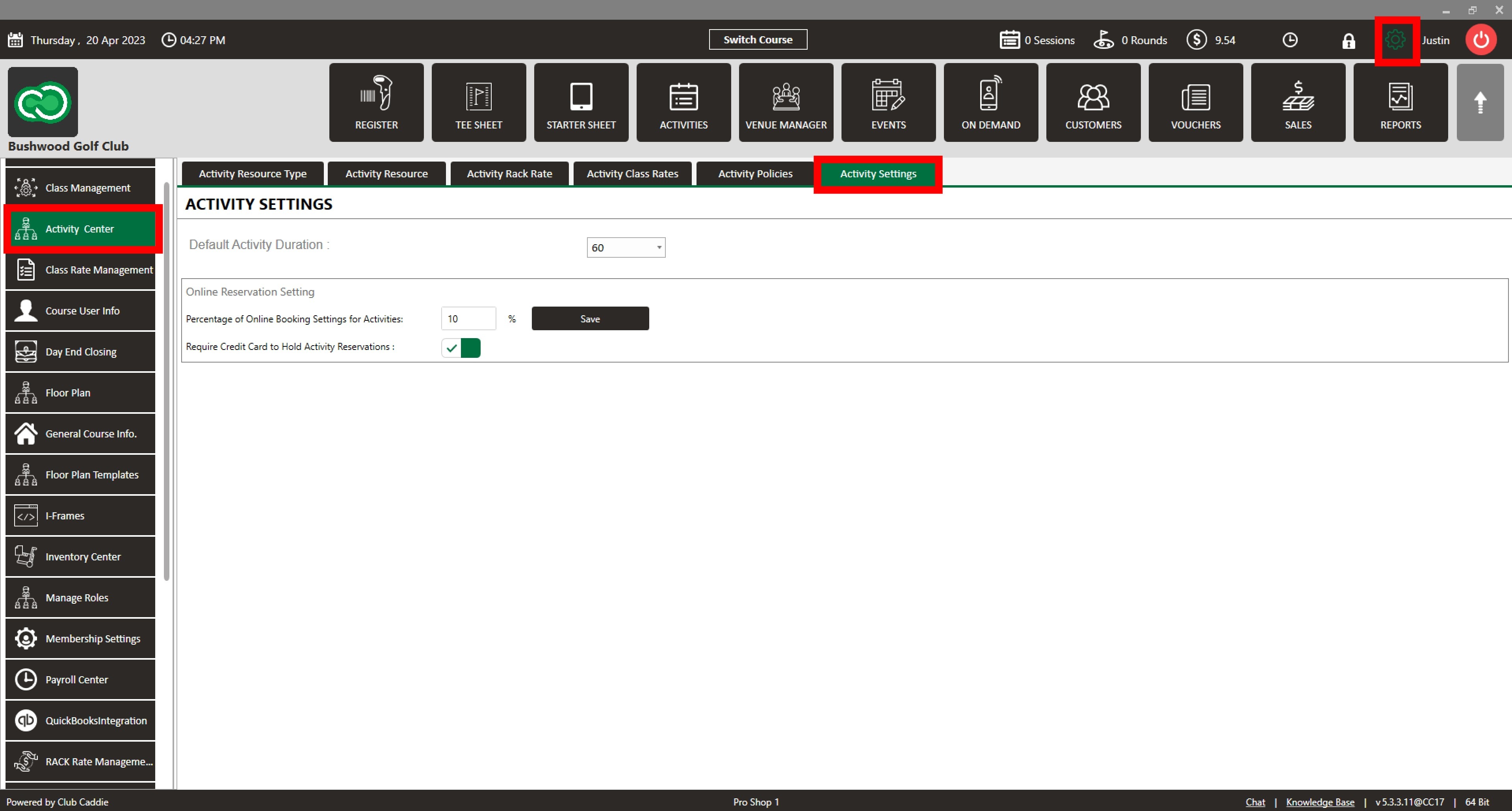
Task: Switch to Activity Resource Type tab
Action: tap(253, 174)
